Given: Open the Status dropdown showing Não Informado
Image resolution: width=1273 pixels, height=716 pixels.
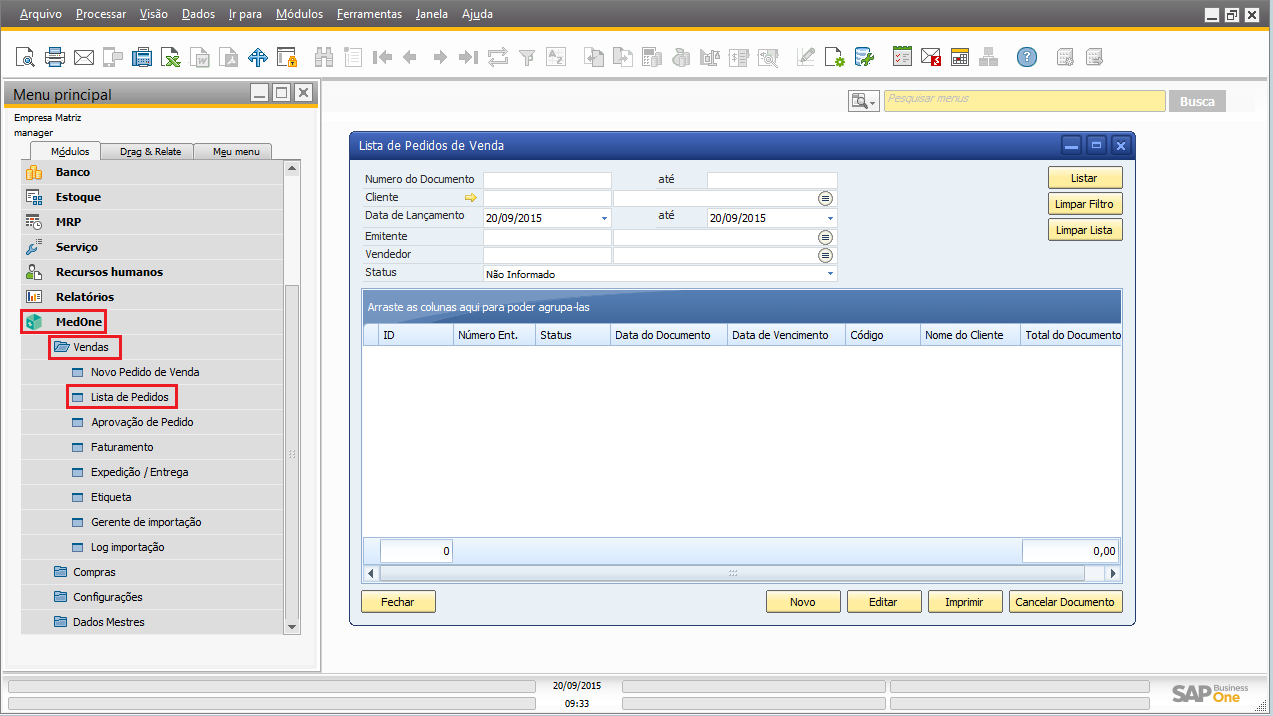Looking at the screenshot, I should coord(830,274).
